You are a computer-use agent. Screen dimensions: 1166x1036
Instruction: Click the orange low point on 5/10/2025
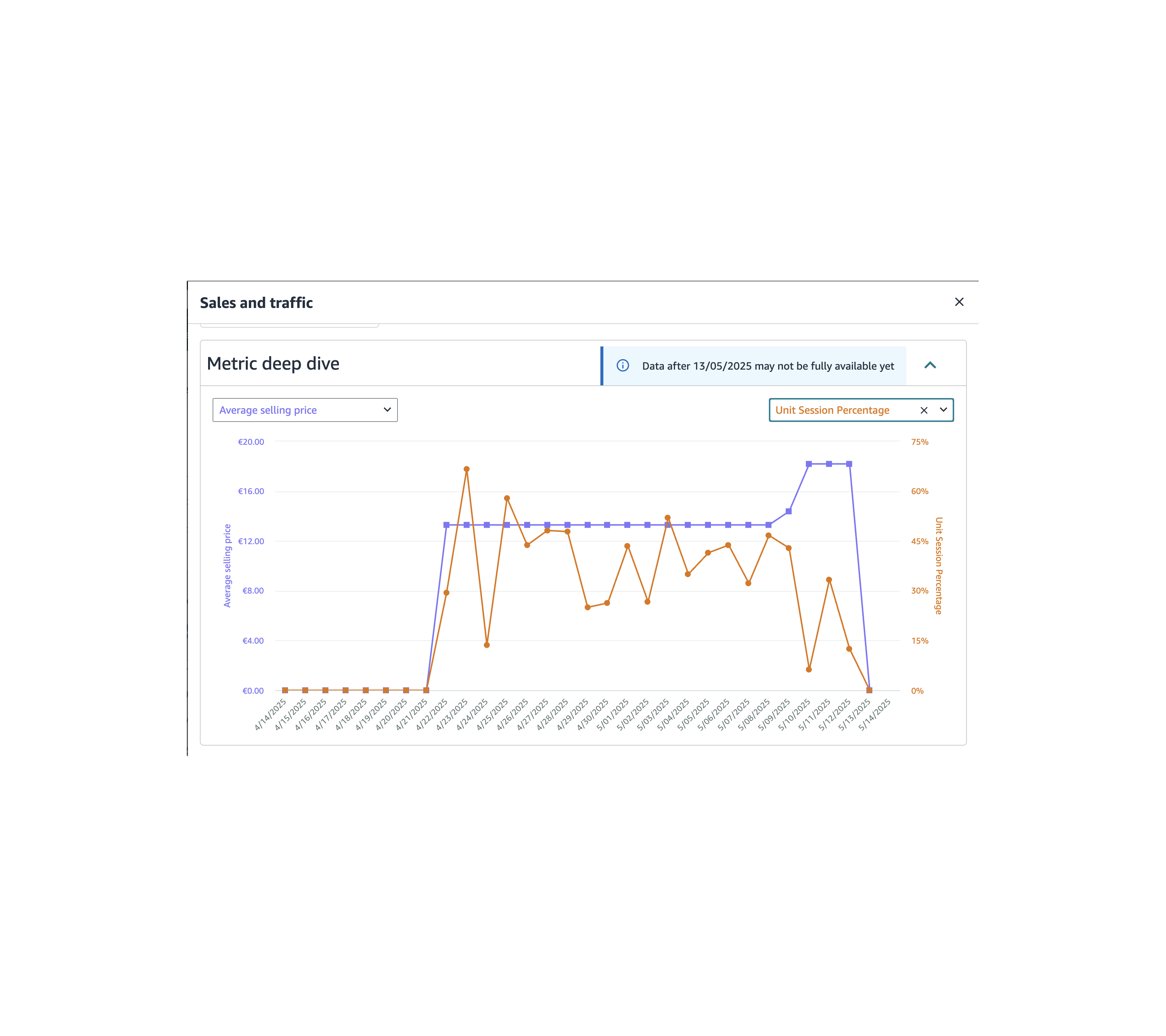[x=809, y=669]
